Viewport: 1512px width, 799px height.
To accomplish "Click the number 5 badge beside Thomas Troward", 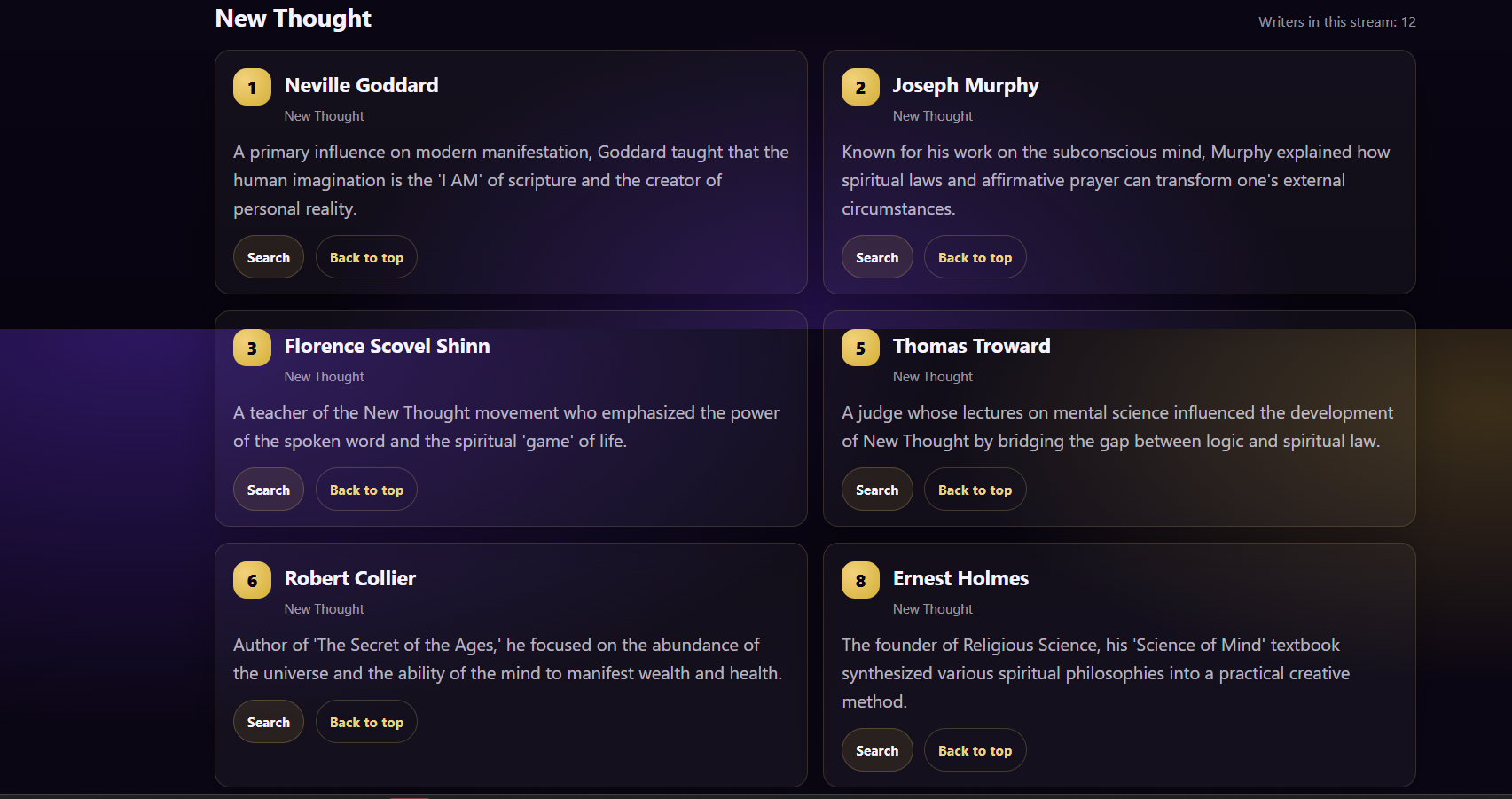I will [860, 348].
